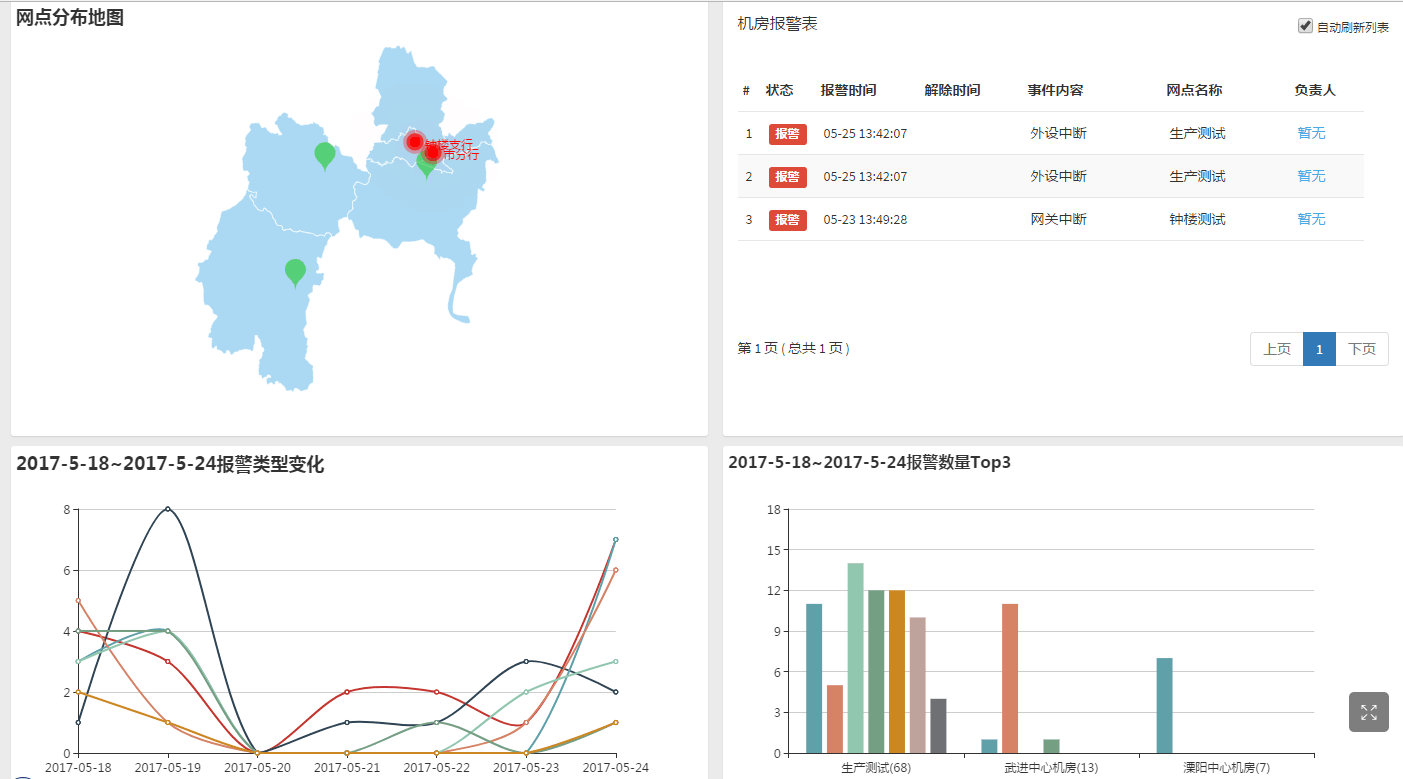
Task: Select the green marker below the red alert markers
Action: click(x=424, y=168)
